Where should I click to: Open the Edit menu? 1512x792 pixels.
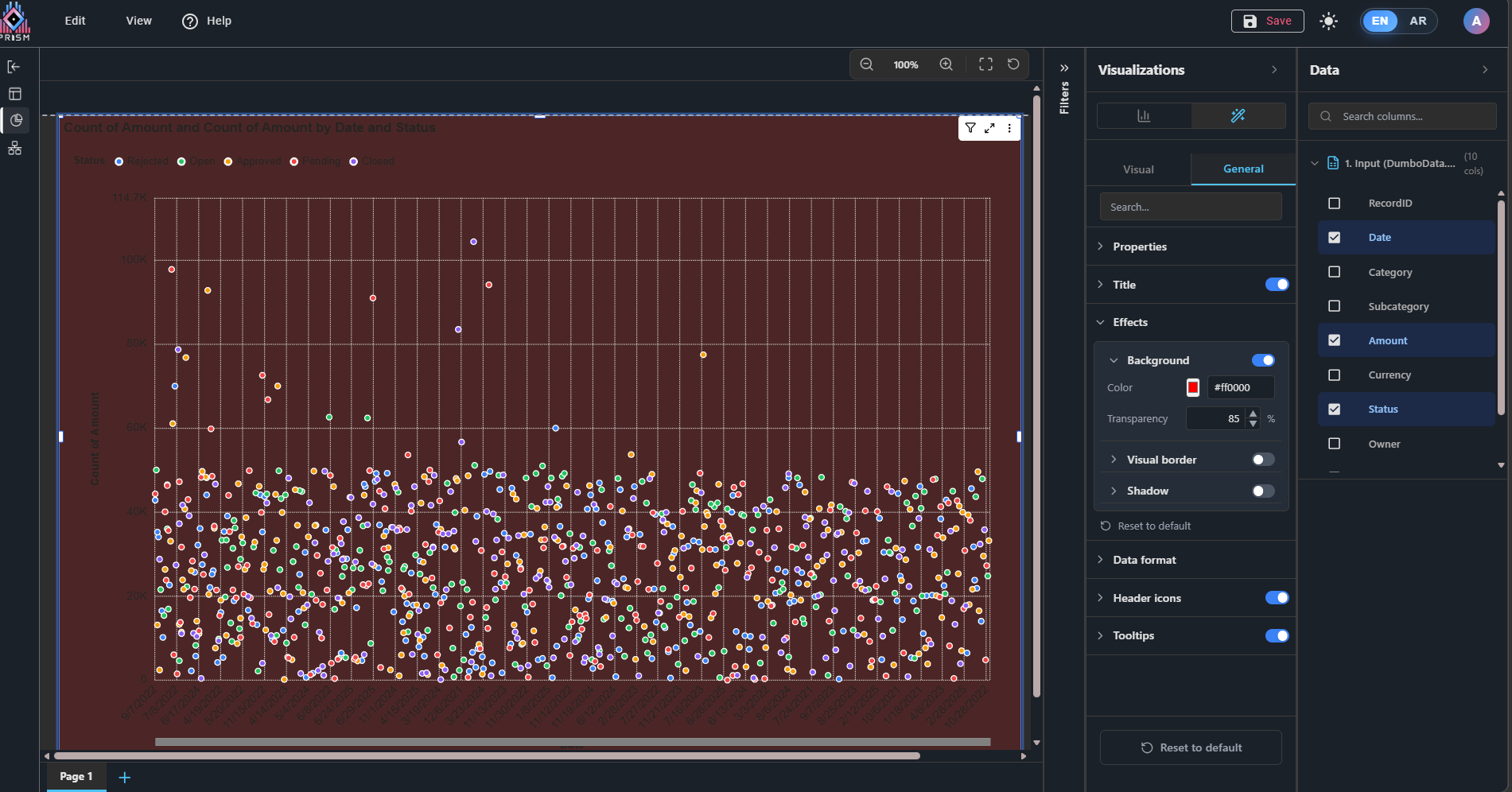point(75,21)
